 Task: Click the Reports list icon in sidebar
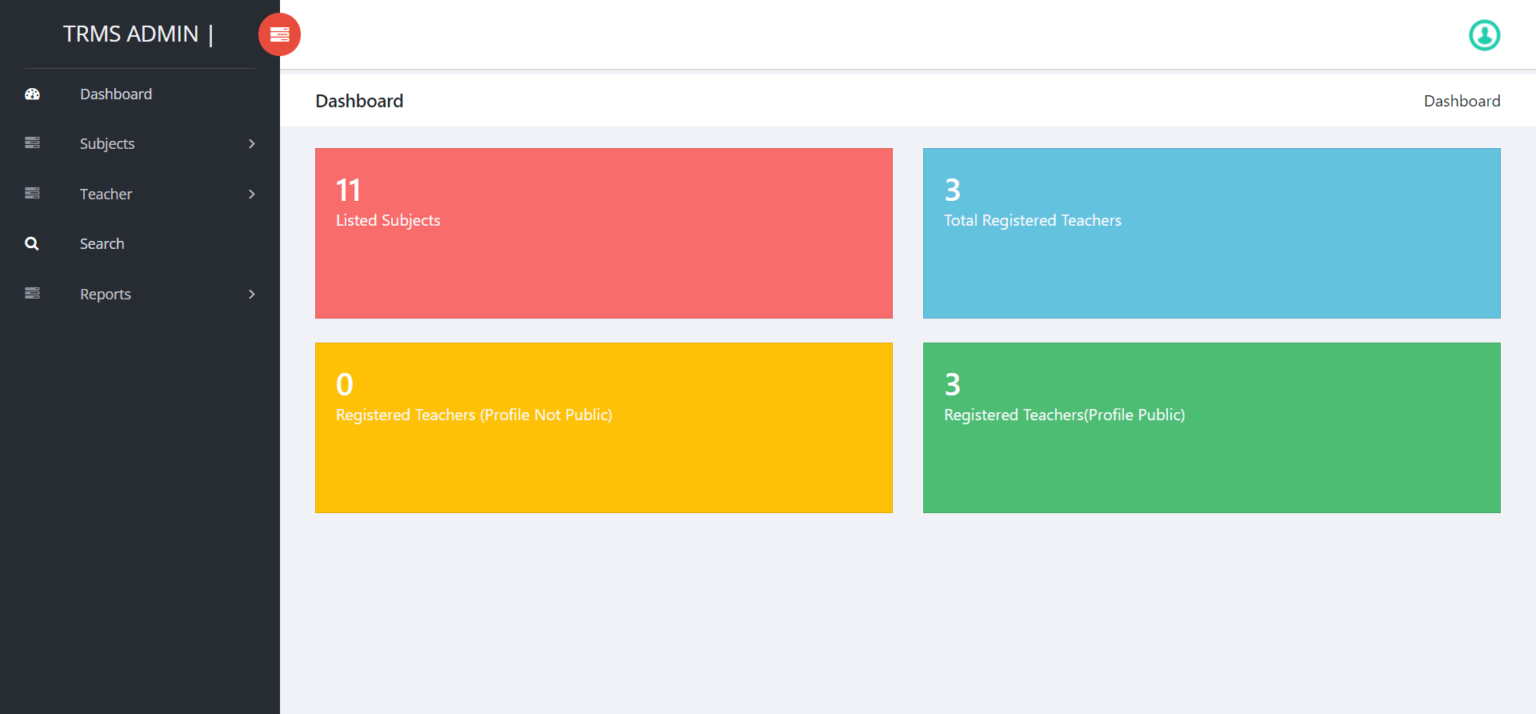pos(32,293)
